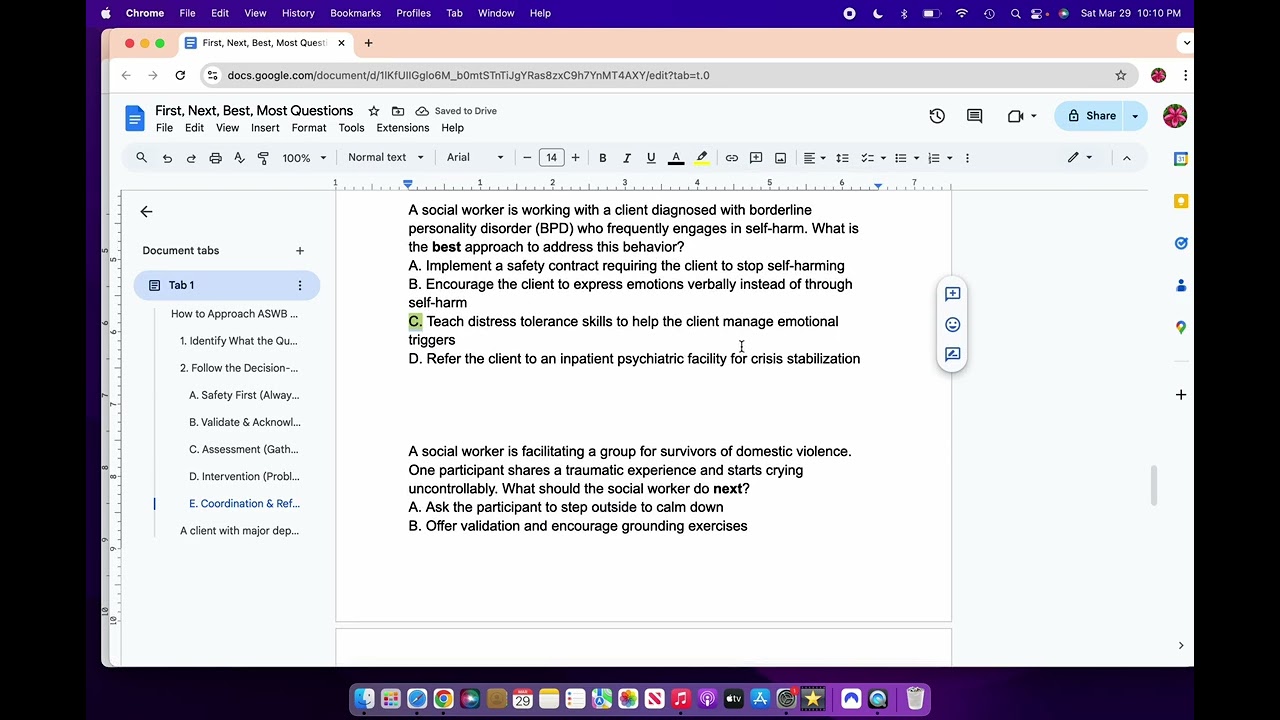Click the font size field
1280x720 pixels.
[x=551, y=158]
